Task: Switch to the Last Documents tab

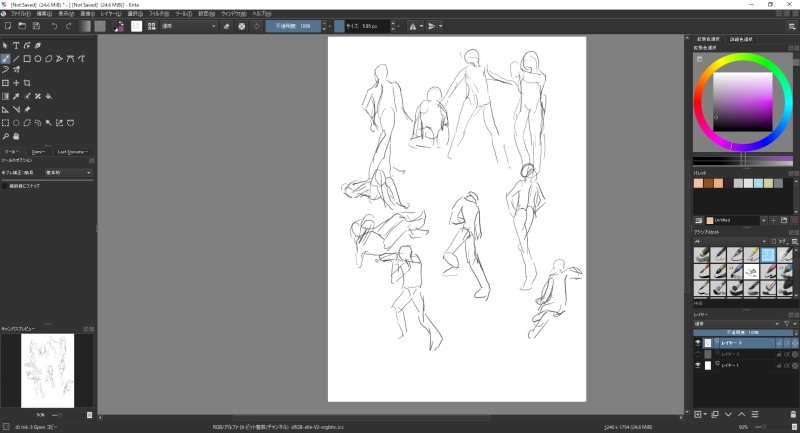Action: pyautogui.click(x=72, y=152)
